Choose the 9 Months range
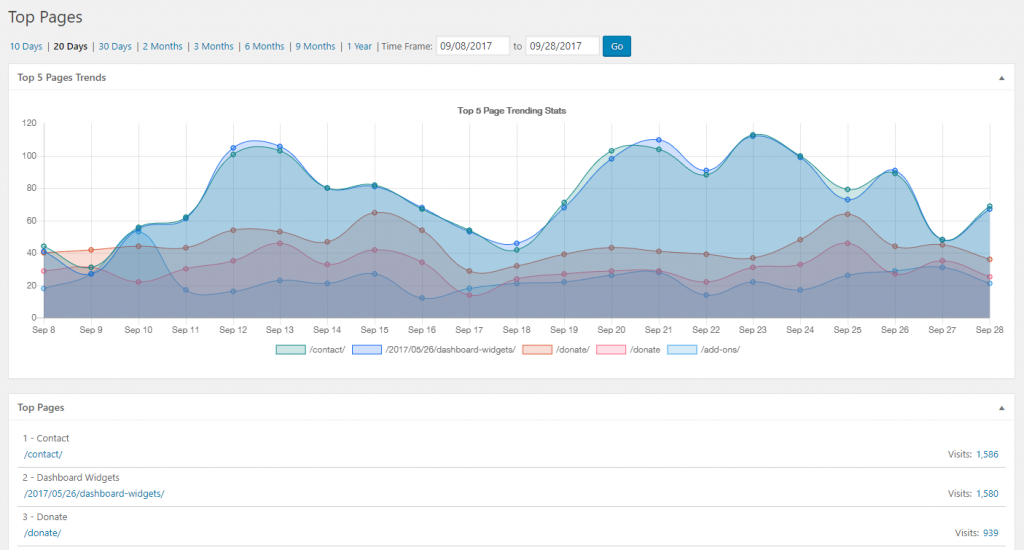The width and height of the screenshot is (1024, 550). click(315, 46)
